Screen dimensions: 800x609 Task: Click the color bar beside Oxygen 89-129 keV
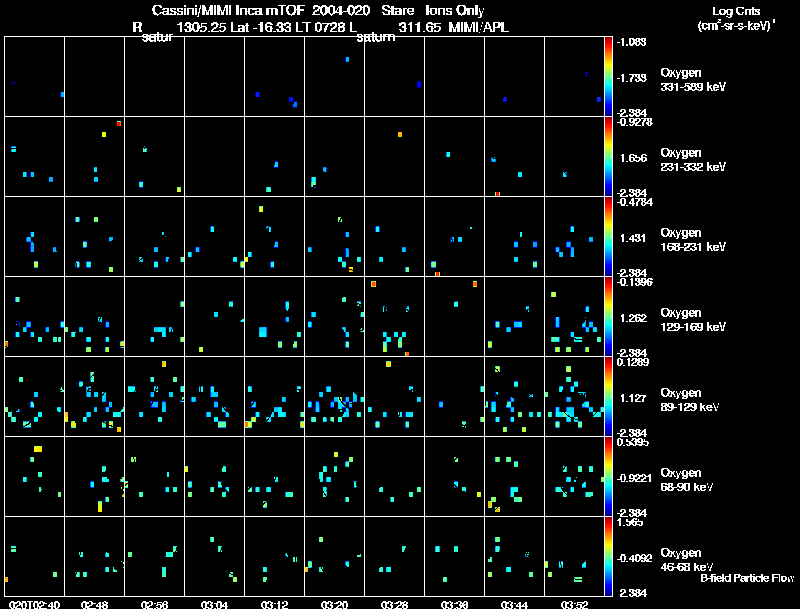click(x=608, y=397)
